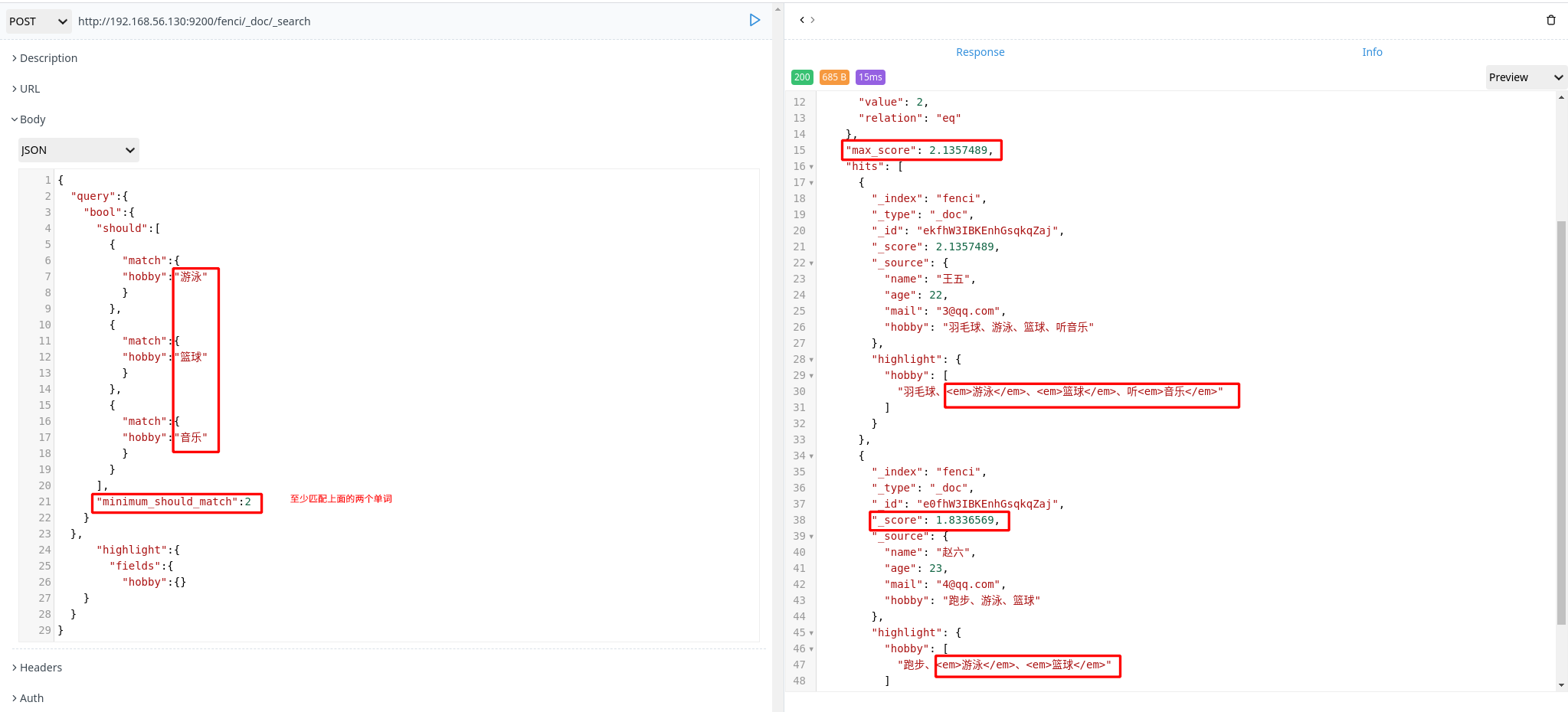Send the POST request

pyautogui.click(x=755, y=20)
